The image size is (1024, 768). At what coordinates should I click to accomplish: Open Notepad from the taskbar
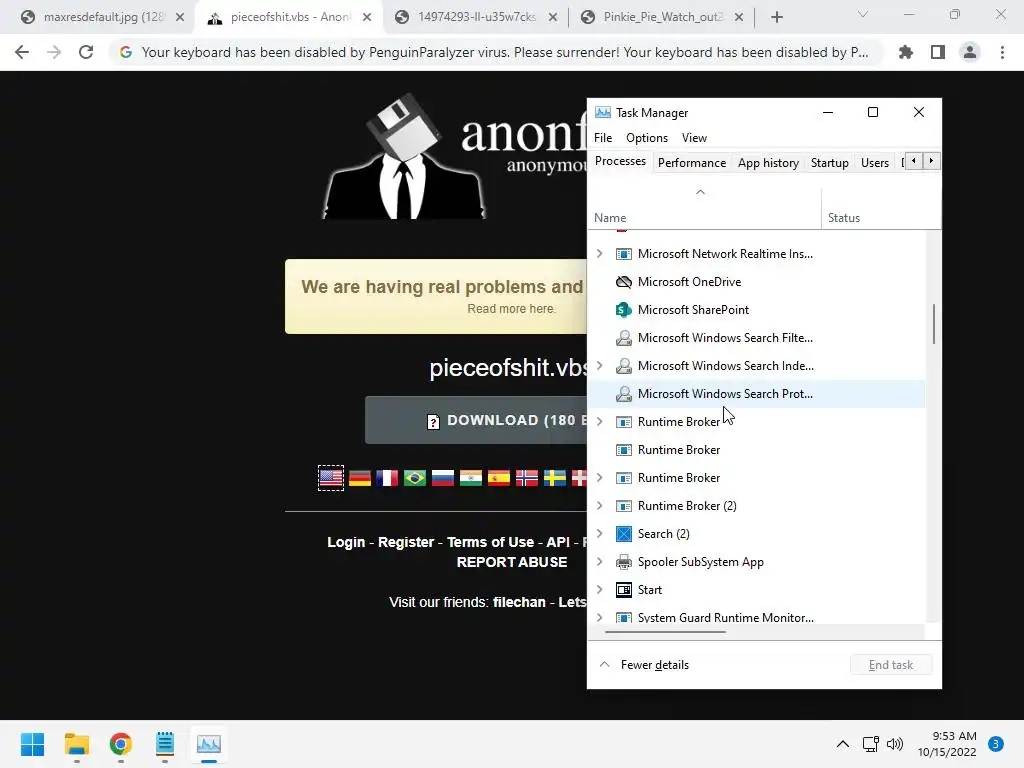tap(165, 744)
